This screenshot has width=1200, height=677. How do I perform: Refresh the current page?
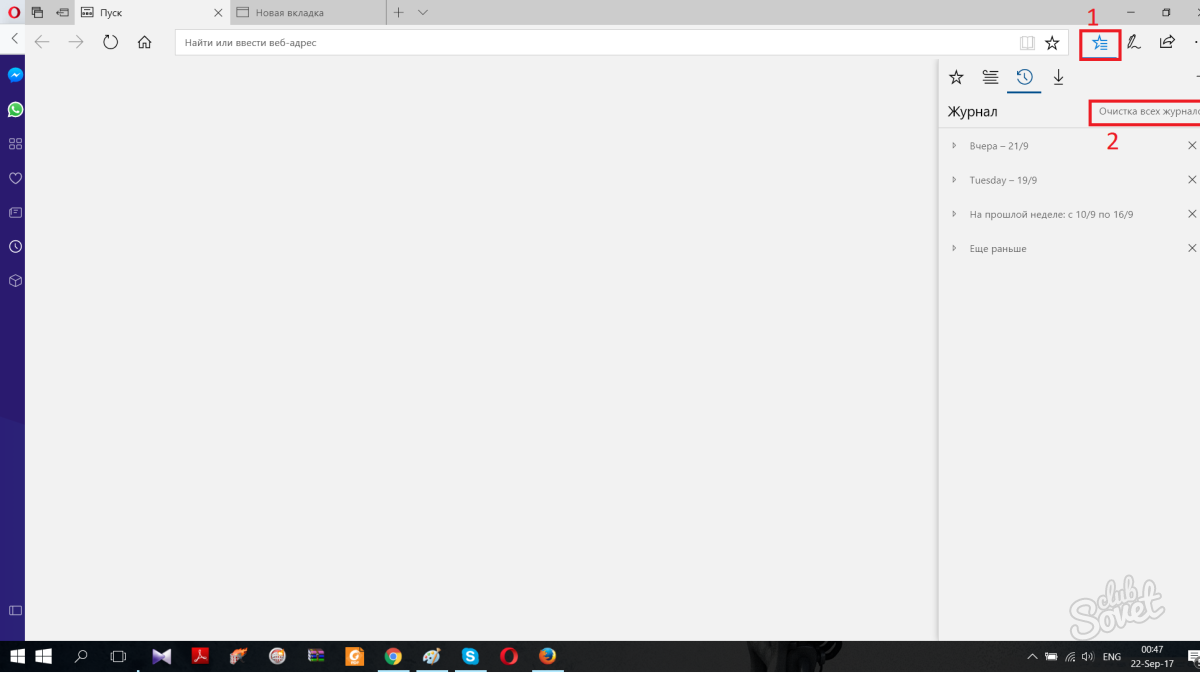coord(110,42)
